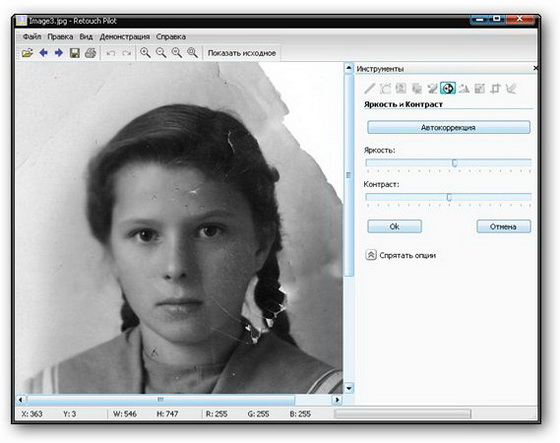The image size is (560, 443).
Task: Open the Справка menu
Action: 171,37
